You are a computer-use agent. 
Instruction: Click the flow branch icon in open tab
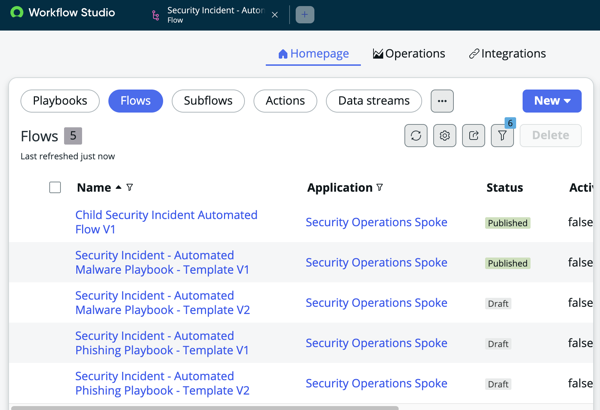[155, 15]
